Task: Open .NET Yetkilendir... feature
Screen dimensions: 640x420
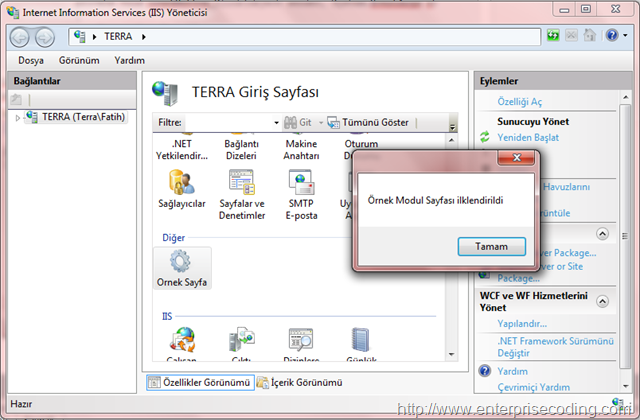Action: click(182, 150)
